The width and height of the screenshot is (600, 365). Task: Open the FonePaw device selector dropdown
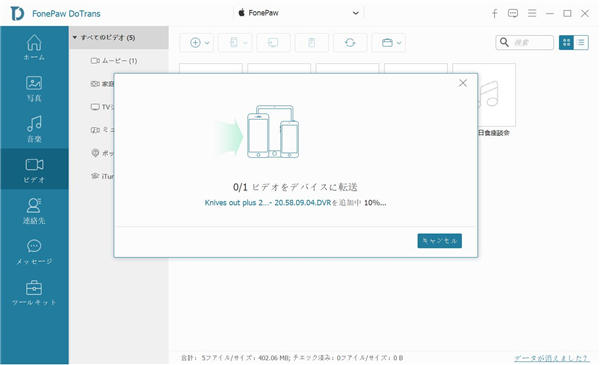click(x=298, y=13)
